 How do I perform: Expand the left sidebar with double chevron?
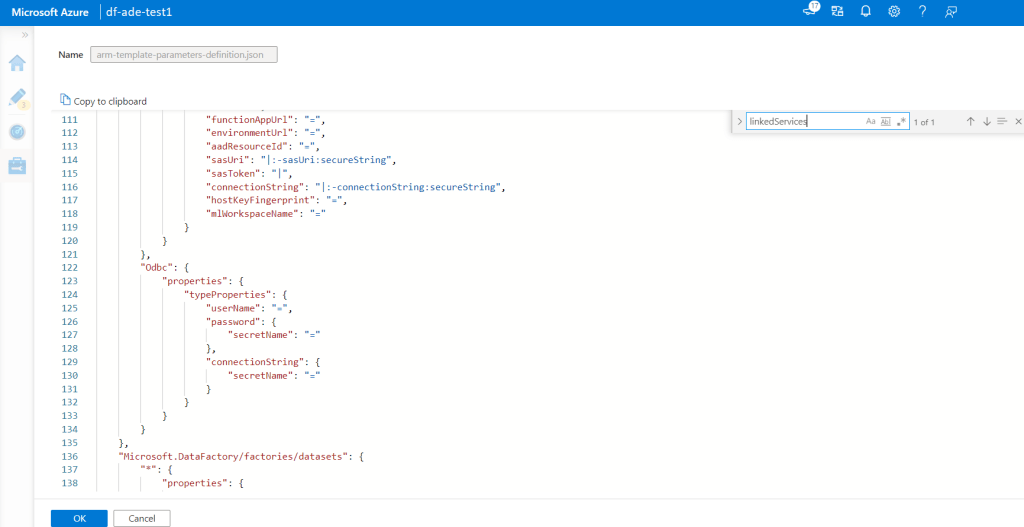tap(24, 35)
